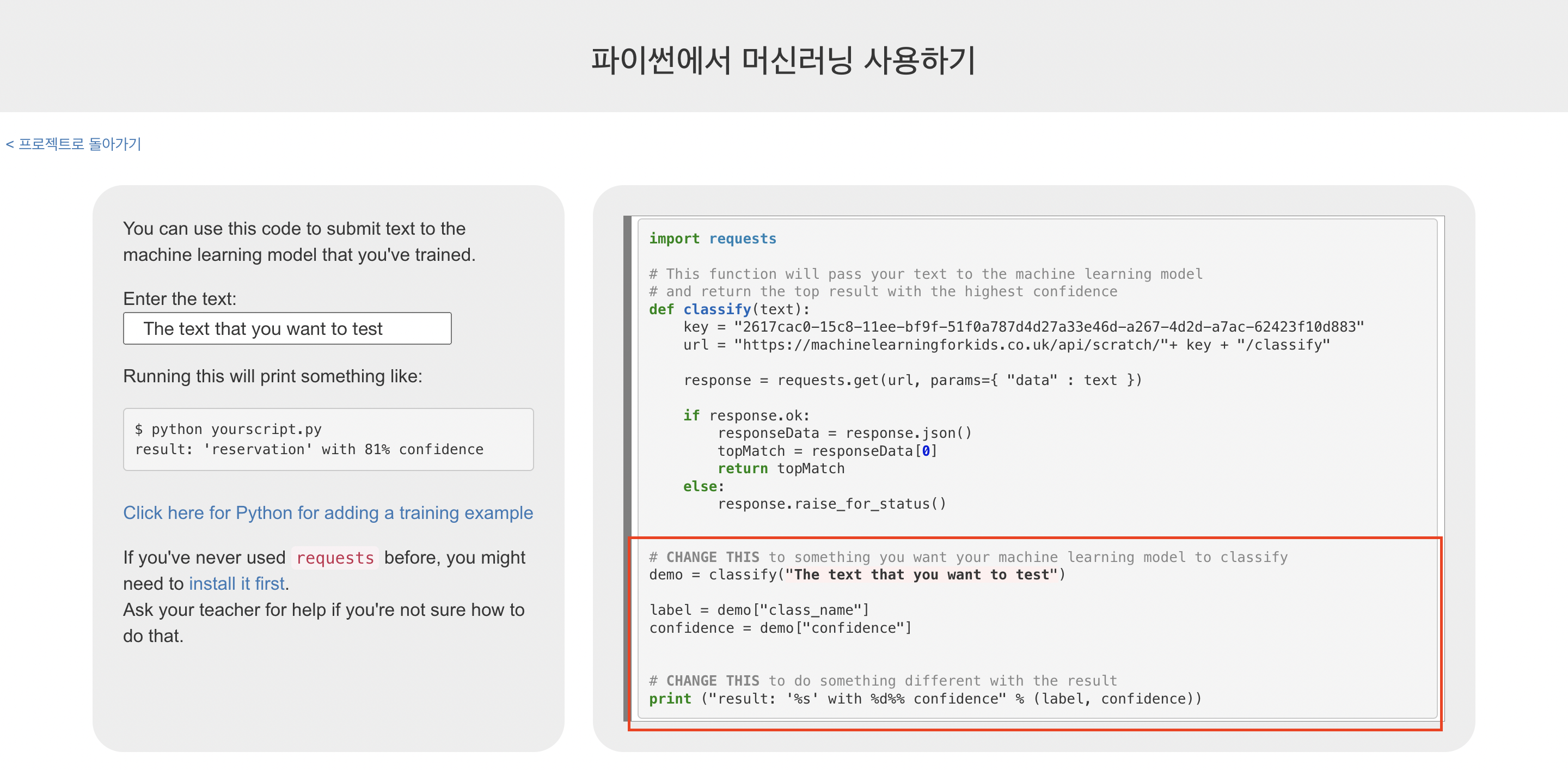Click the '$ python yourscript.py' sample output
The width and height of the screenshot is (1568, 770).
coord(228,429)
